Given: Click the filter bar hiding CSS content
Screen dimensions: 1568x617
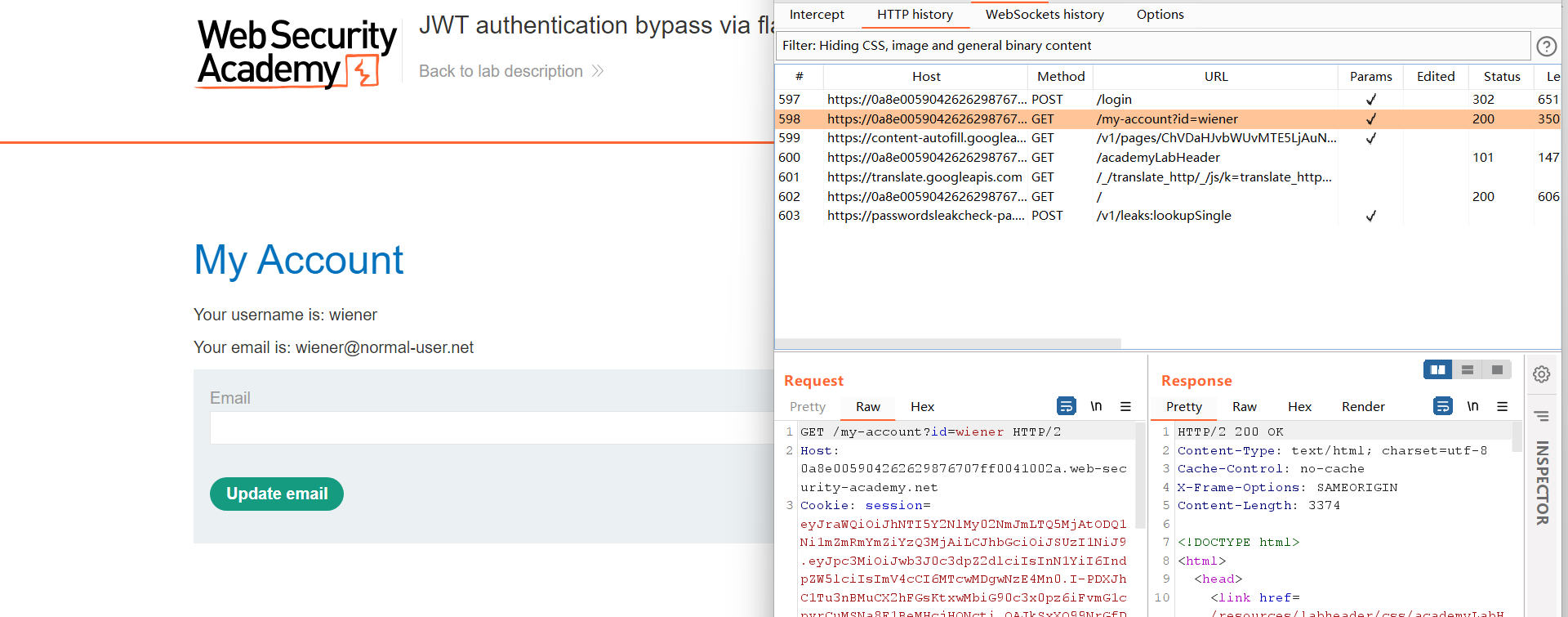Looking at the screenshot, I should 1152,46.
